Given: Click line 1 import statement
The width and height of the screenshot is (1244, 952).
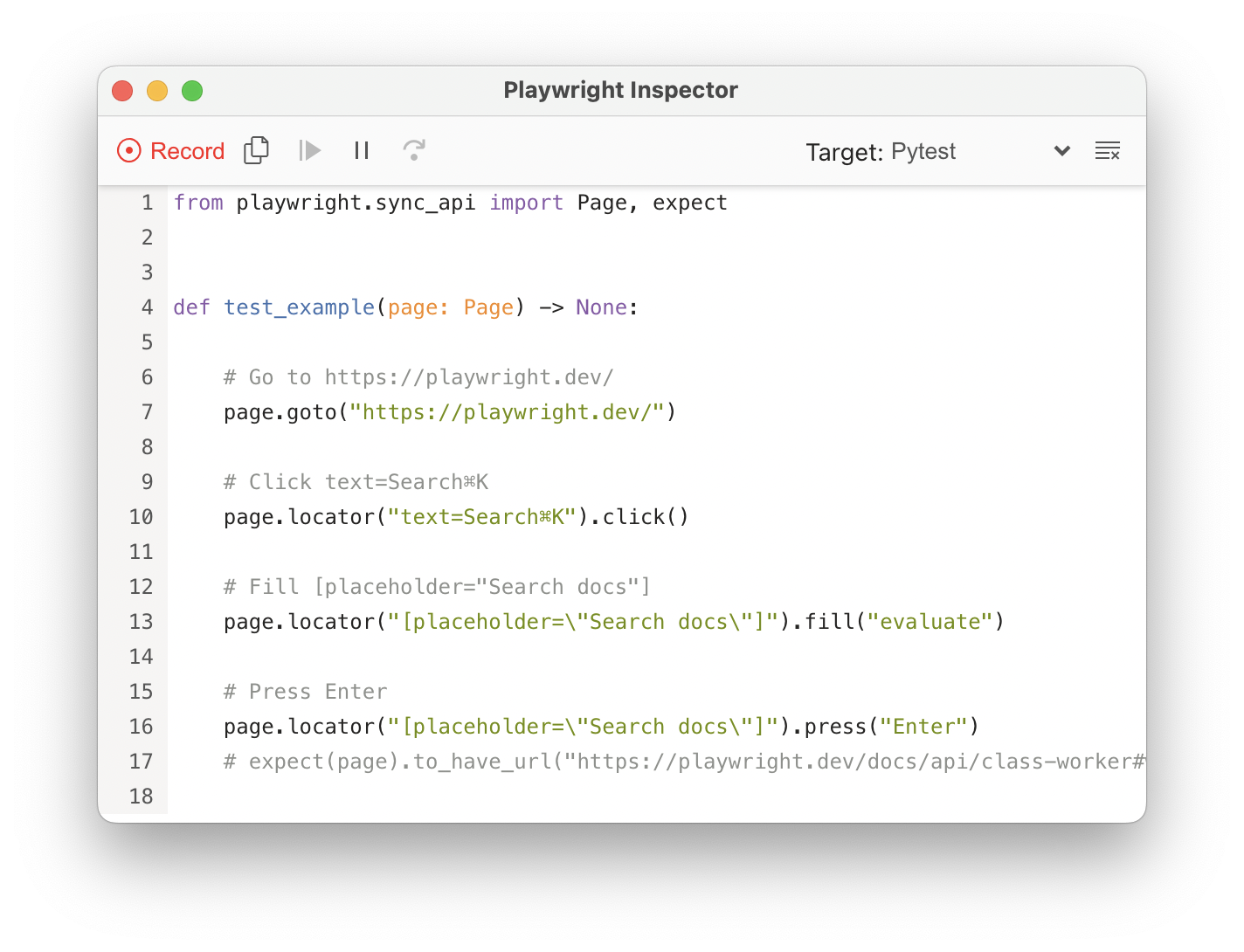Looking at the screenshot, I should pyautogui.click(x=450, y=202).
